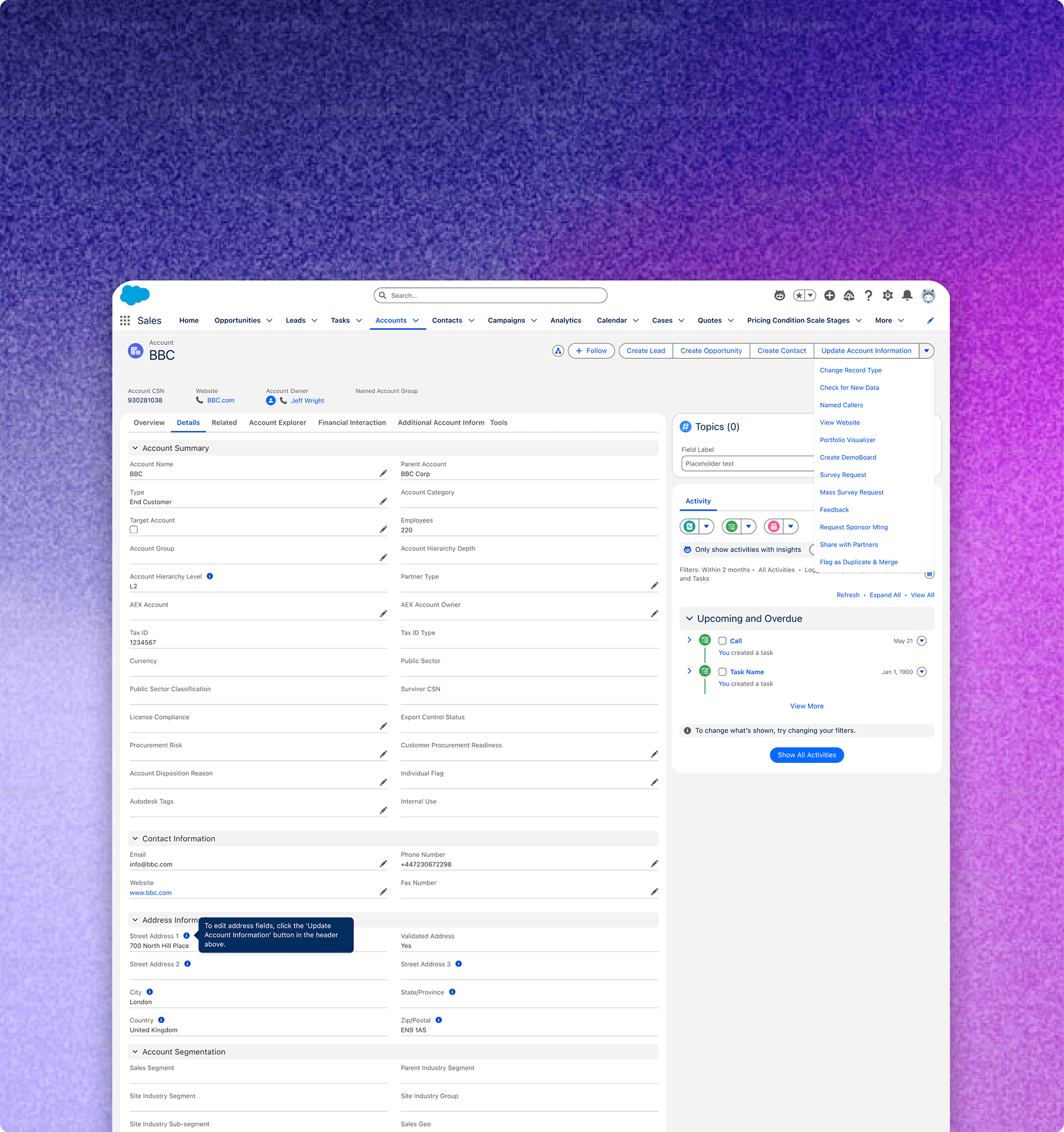1064x1132 pixels.
Task: Open the Home navigation tab
Action: pyautogui.click(x=189, y=321)
